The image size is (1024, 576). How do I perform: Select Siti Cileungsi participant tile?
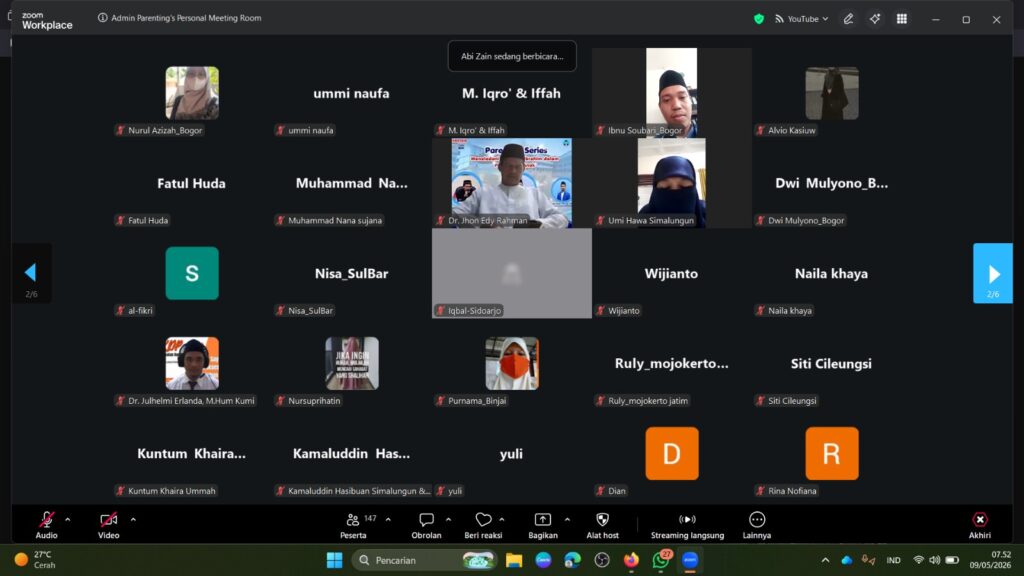coord(831,363)
